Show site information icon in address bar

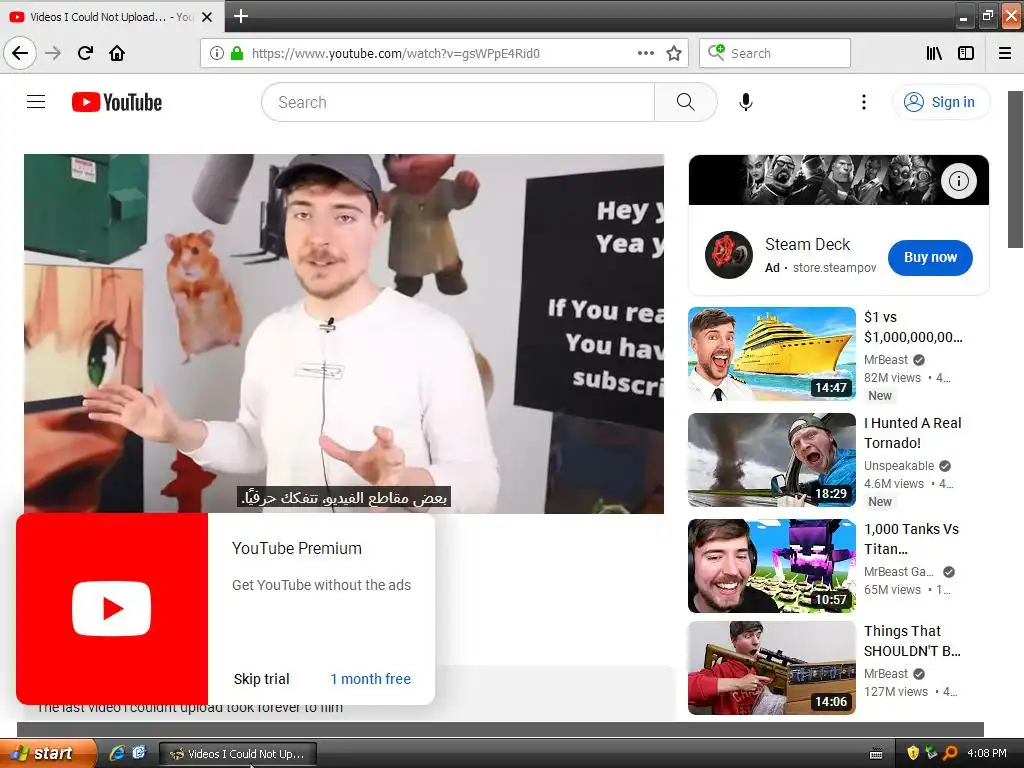[x=216, y=54]
